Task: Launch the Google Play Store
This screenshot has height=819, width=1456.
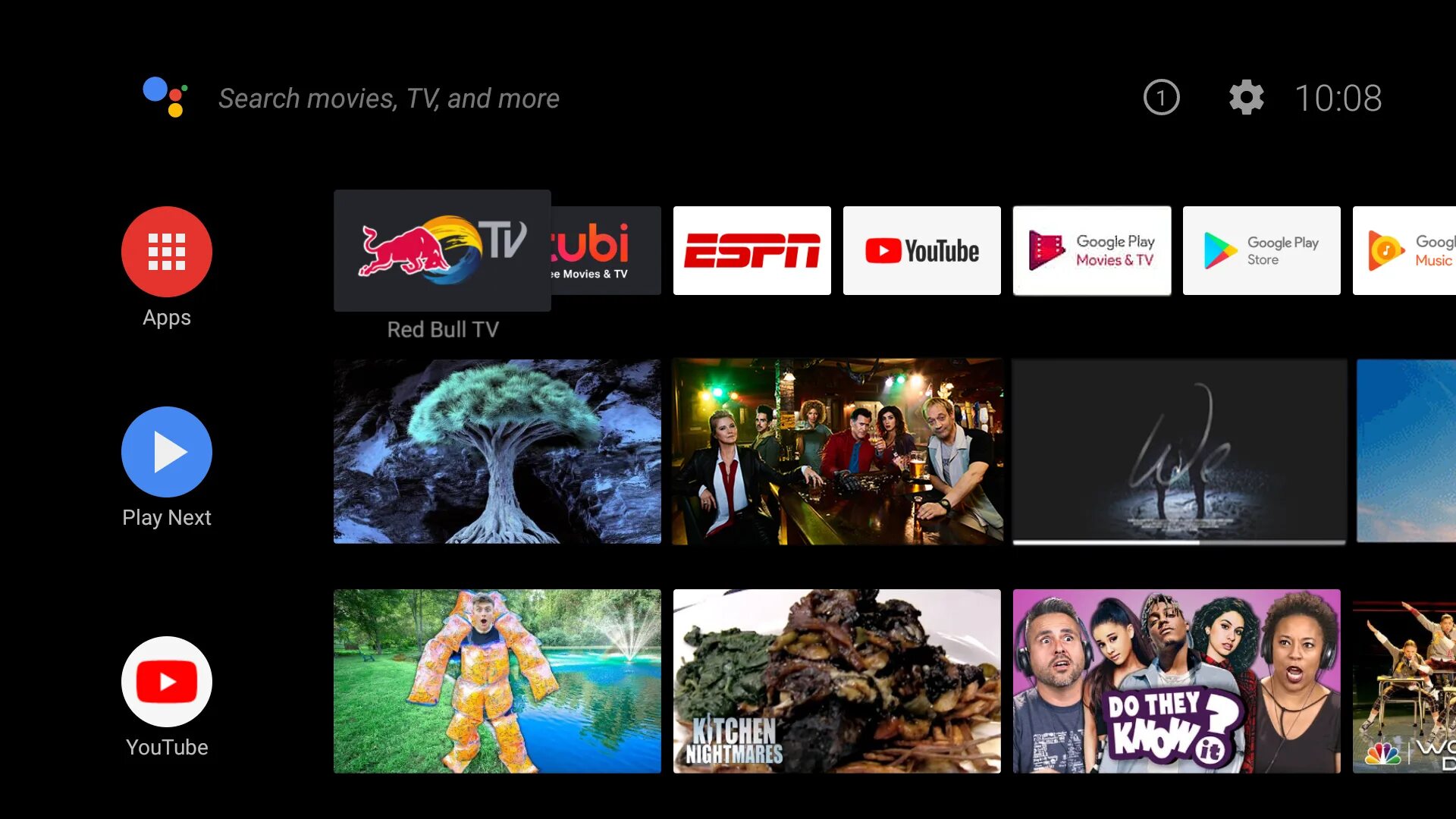Action: (1261, 250)
